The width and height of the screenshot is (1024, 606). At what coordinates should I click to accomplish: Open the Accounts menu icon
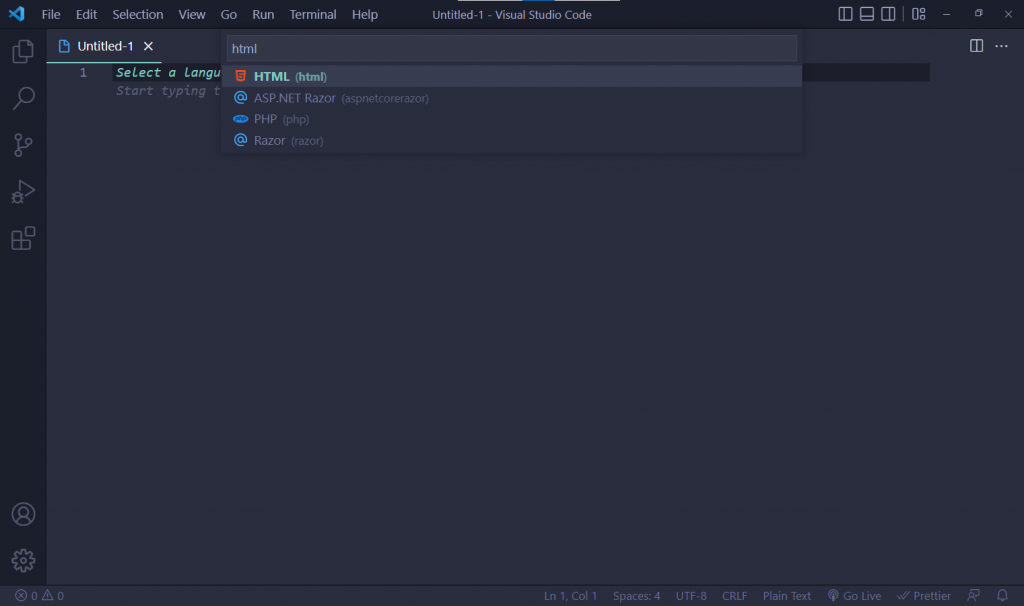point(23,514)
